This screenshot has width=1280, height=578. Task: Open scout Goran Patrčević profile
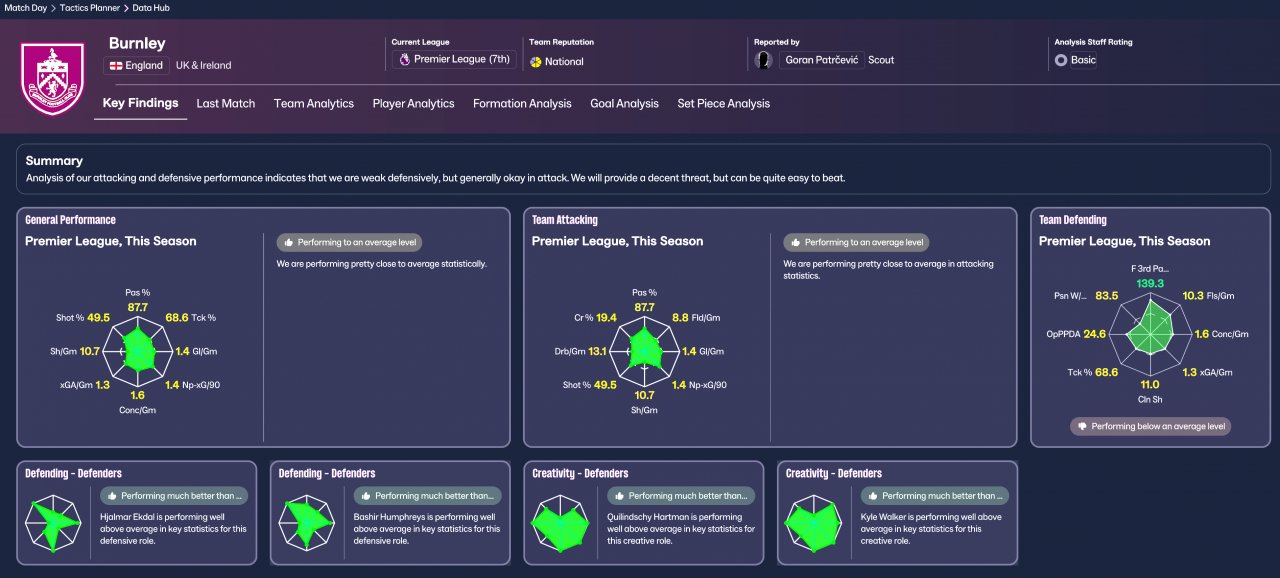(824, 60)
